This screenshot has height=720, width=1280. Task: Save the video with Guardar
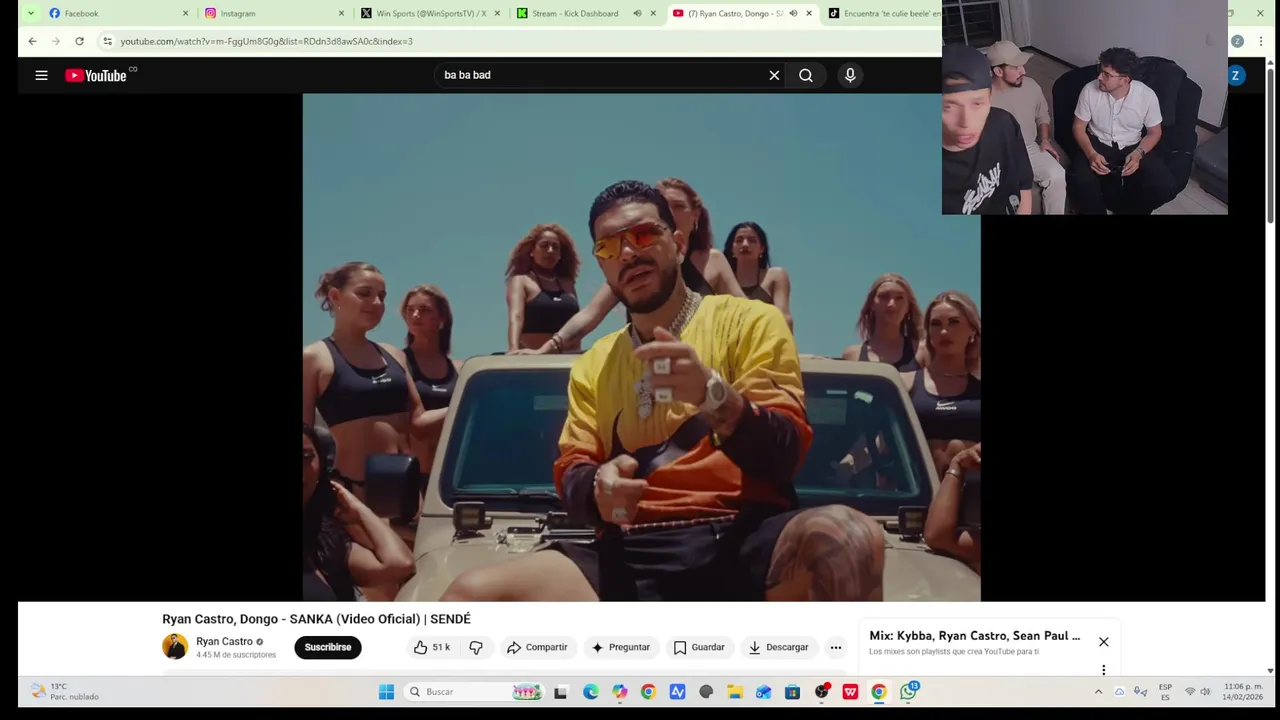pyautogui.click(x=698, y=647)
